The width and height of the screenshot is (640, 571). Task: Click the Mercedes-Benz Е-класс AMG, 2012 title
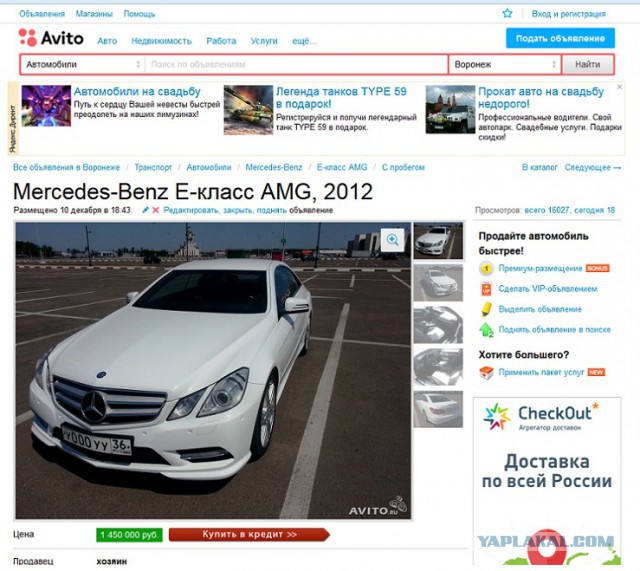[x=193, y=191]
